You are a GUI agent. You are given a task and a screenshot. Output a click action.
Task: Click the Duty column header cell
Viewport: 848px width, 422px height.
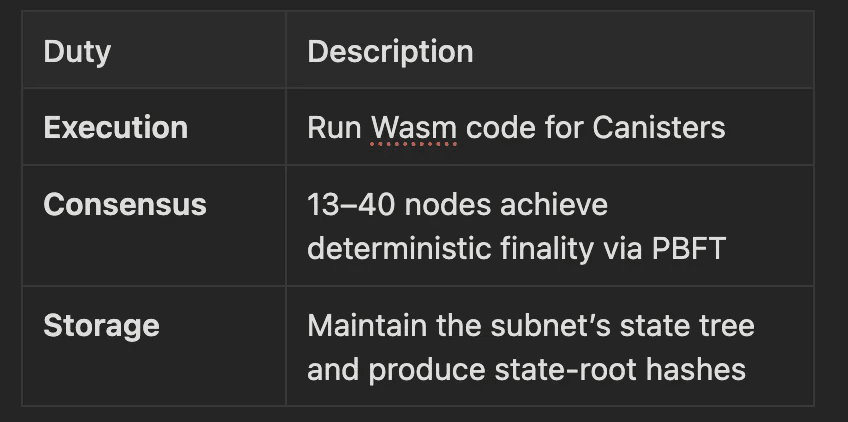[x=75, y=51]
